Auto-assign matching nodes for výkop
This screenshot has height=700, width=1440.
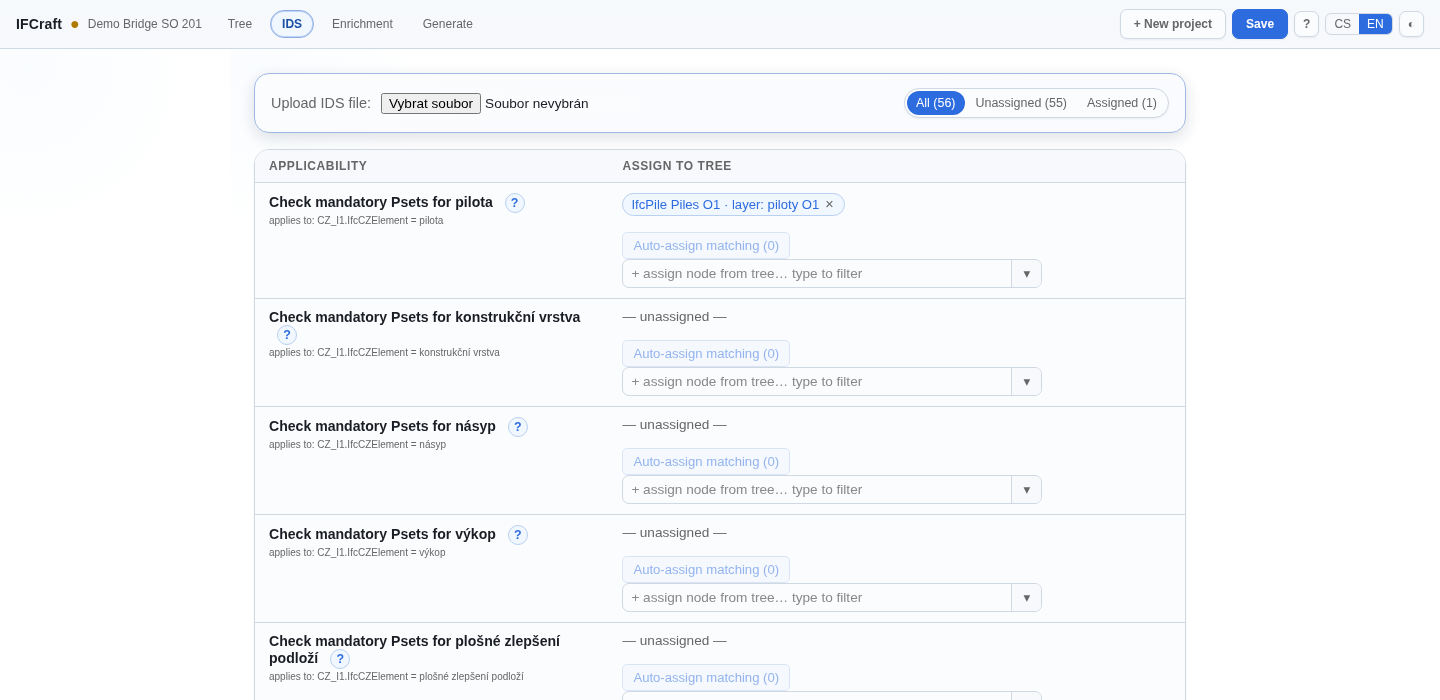coord(706,570)
